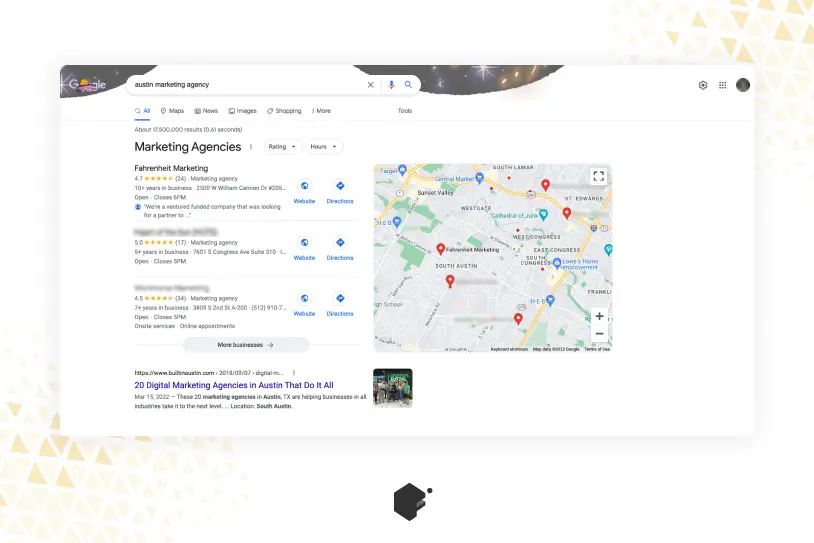Open the More search options menu
814x543 pixels.
(x=321, y=111)
